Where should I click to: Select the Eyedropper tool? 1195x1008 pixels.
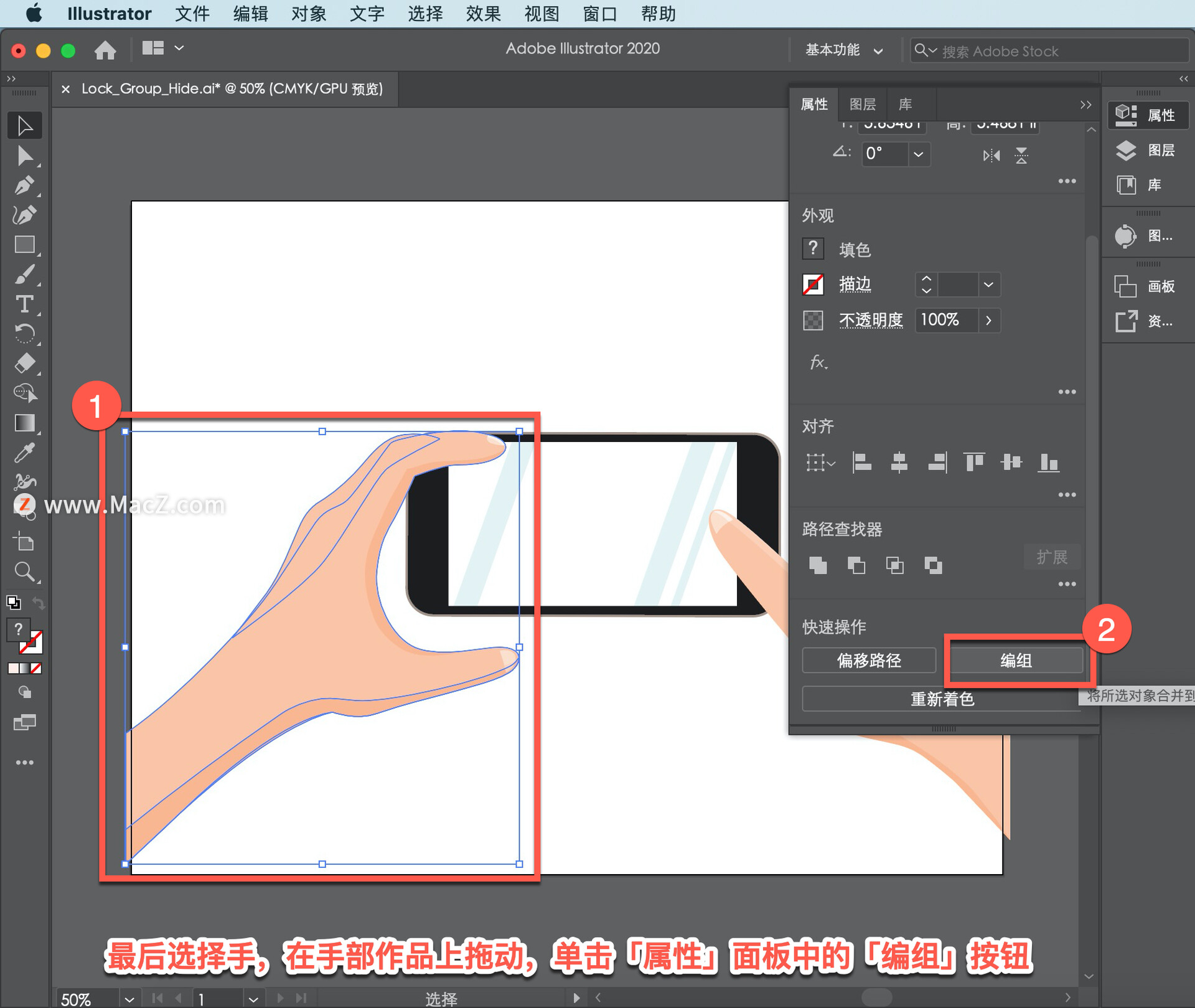25,453
